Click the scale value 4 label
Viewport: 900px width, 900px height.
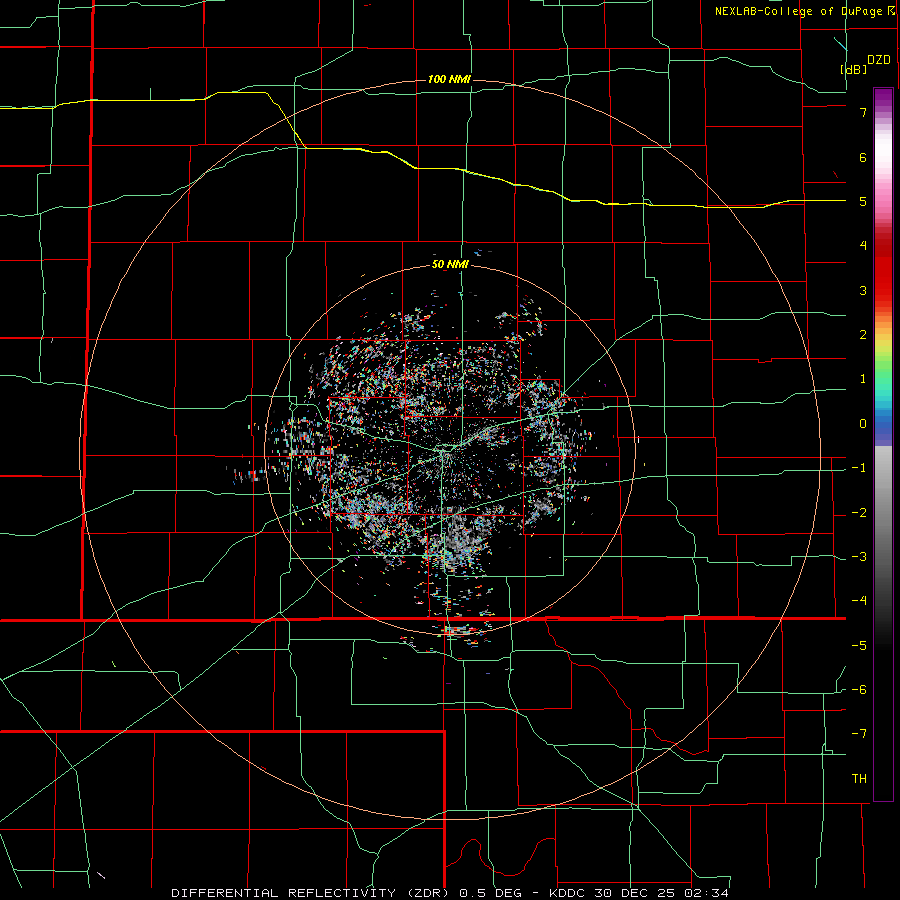click(863, 246)
